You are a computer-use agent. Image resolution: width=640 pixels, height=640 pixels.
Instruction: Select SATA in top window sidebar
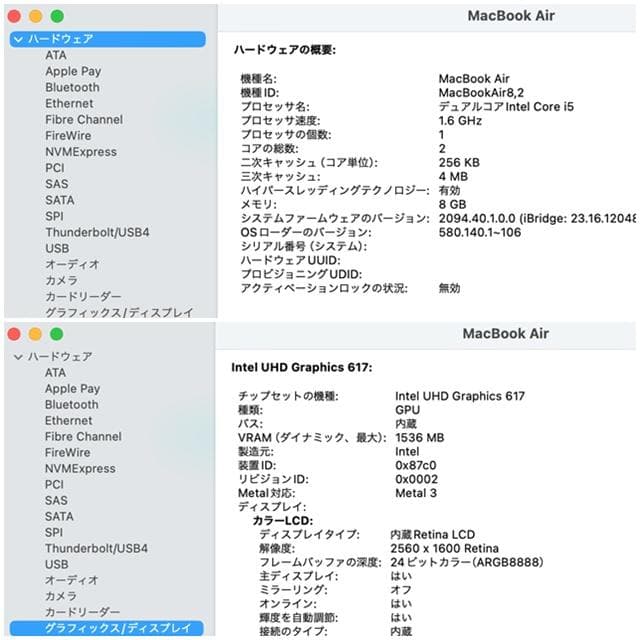point(60,200)
